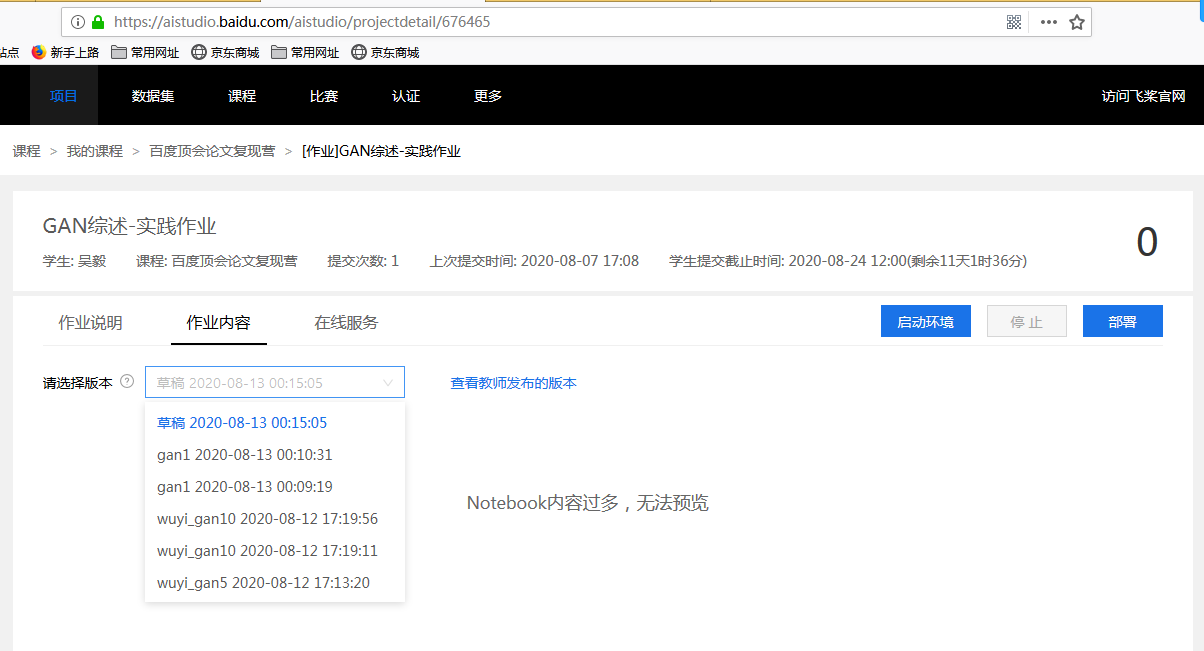Click the help icon beside 请选择版本
This screenshot has height=651, width=1204.
127,382
